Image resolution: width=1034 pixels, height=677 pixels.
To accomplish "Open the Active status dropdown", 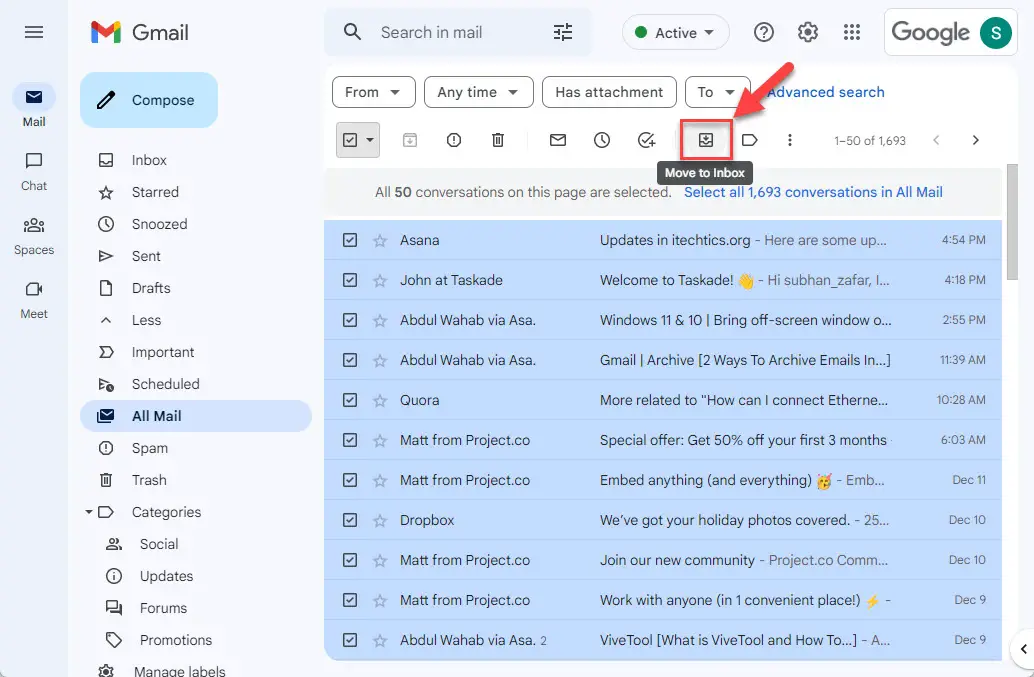I will (x=675, y=32).
